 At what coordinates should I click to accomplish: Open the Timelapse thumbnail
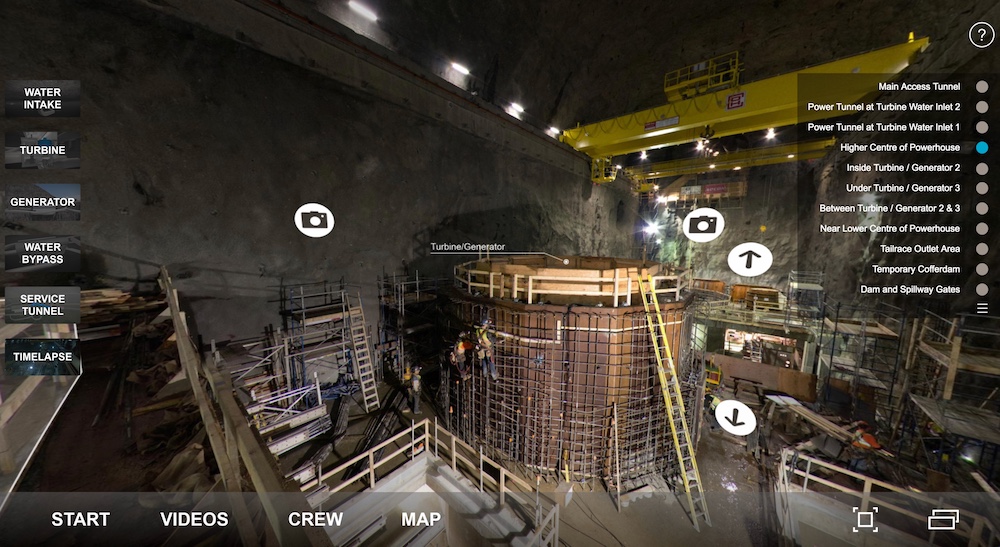coord(43,357)
